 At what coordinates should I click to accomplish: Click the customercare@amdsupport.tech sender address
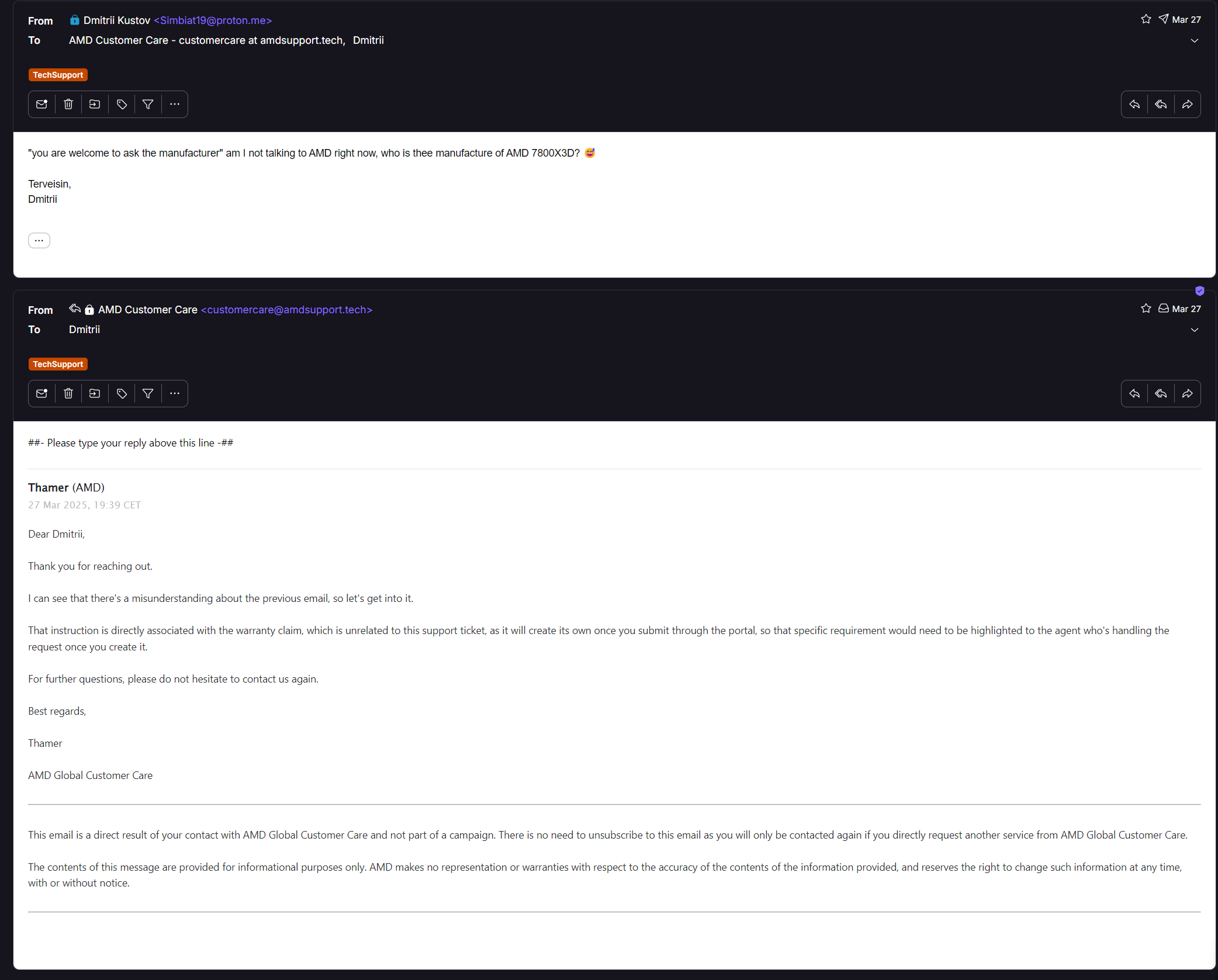point(286,310)
